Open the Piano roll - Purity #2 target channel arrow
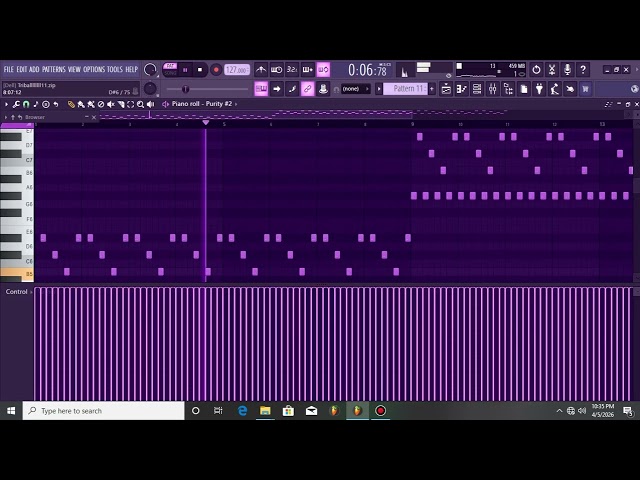The image size is (640, 480). pos(236,104)
